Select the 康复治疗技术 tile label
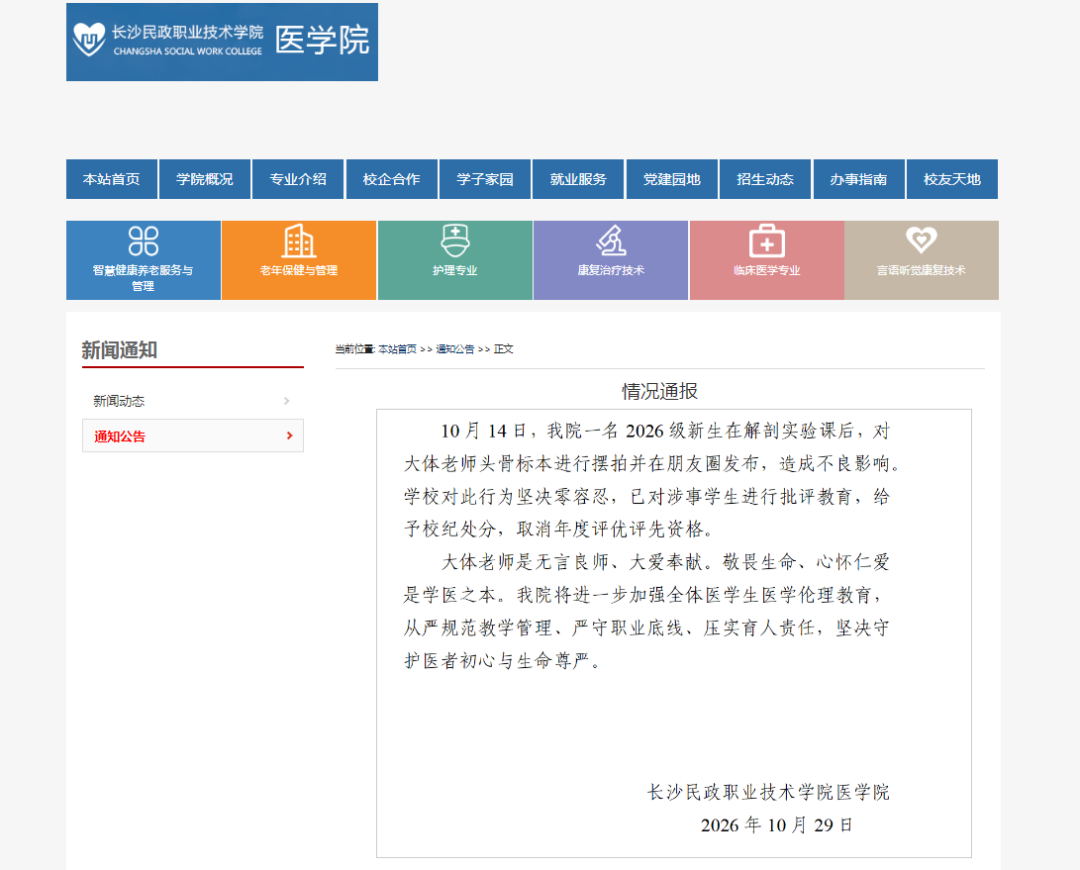This screenshot has width=1080, height=870. [x=611, y=270]
